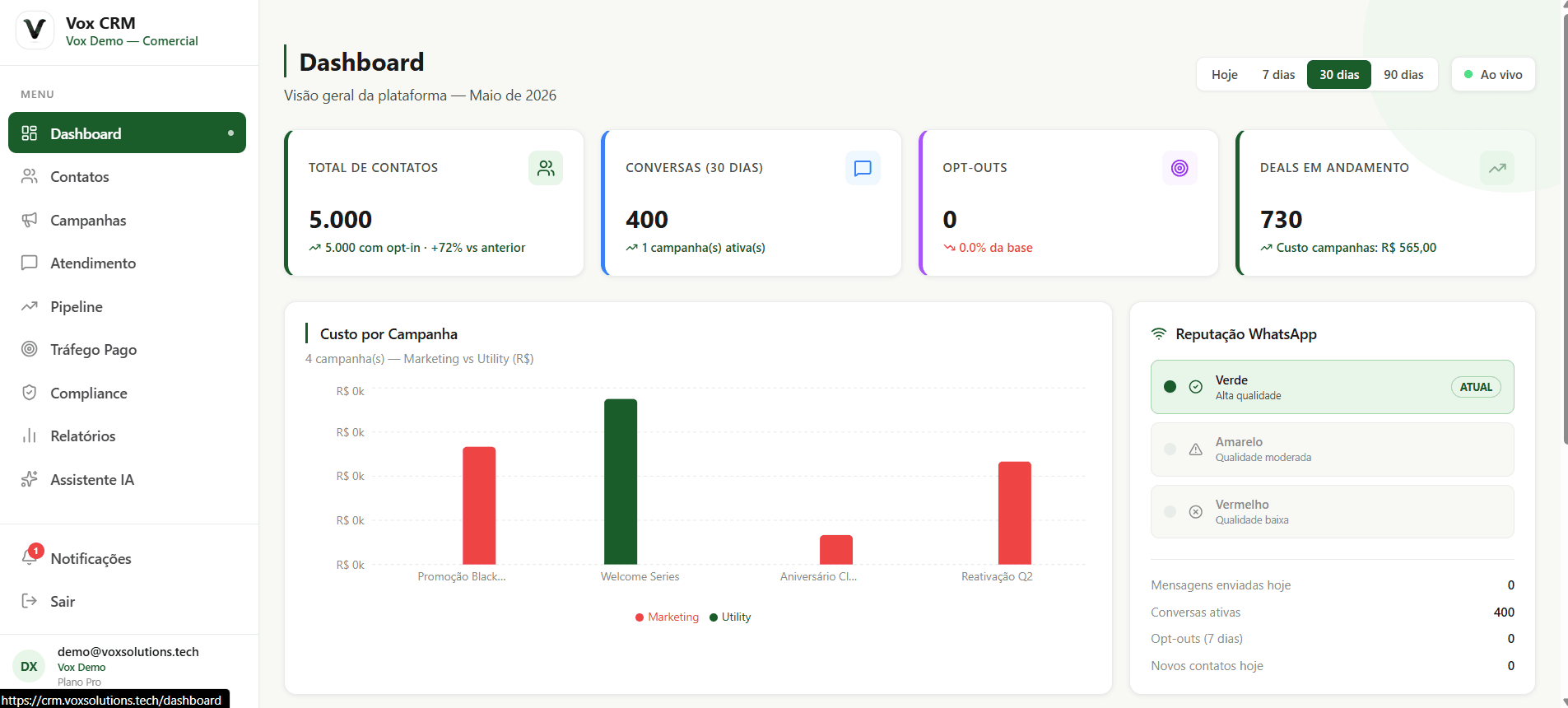Click the Dashboard grid icon

30,133
